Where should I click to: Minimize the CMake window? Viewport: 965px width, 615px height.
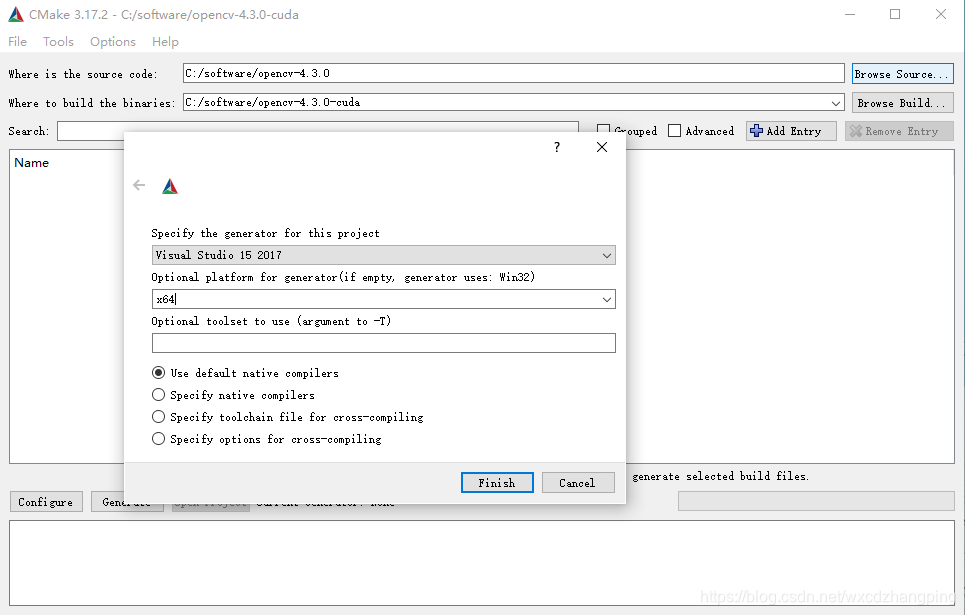pos(850,14)
